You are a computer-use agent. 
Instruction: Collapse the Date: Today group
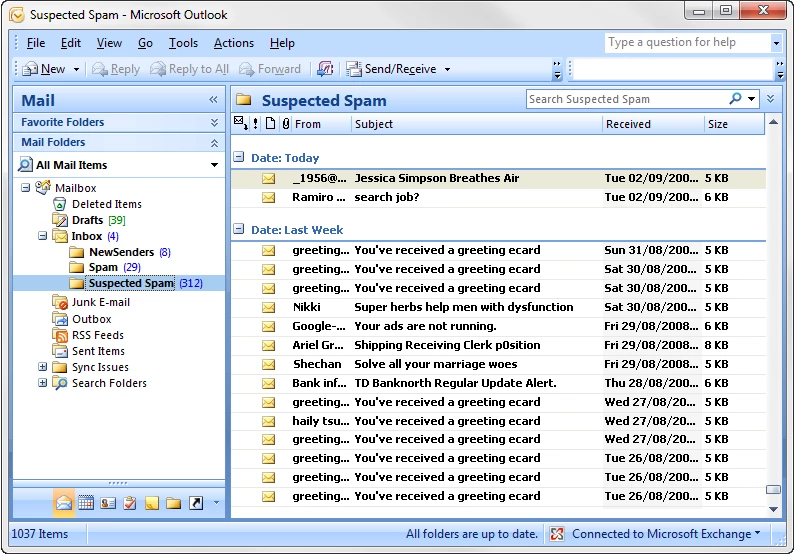[239, 157]
